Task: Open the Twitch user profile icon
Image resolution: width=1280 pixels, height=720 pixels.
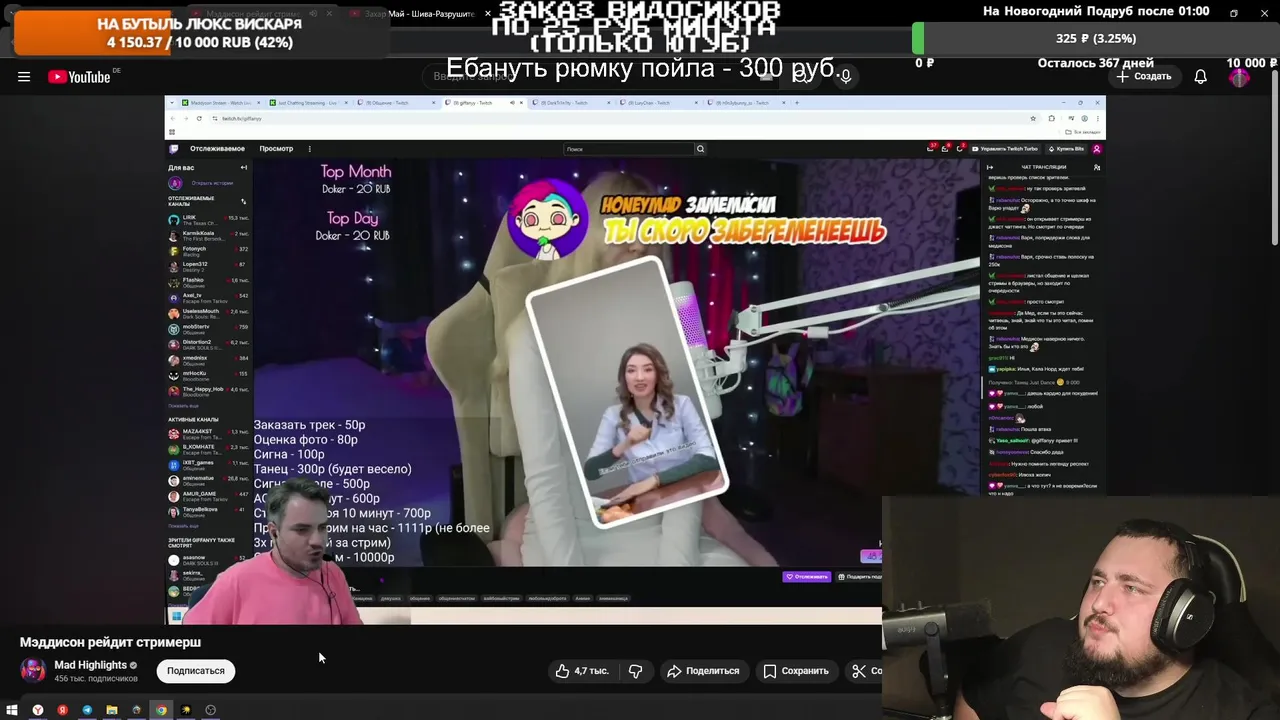Action: (1097, 149)
